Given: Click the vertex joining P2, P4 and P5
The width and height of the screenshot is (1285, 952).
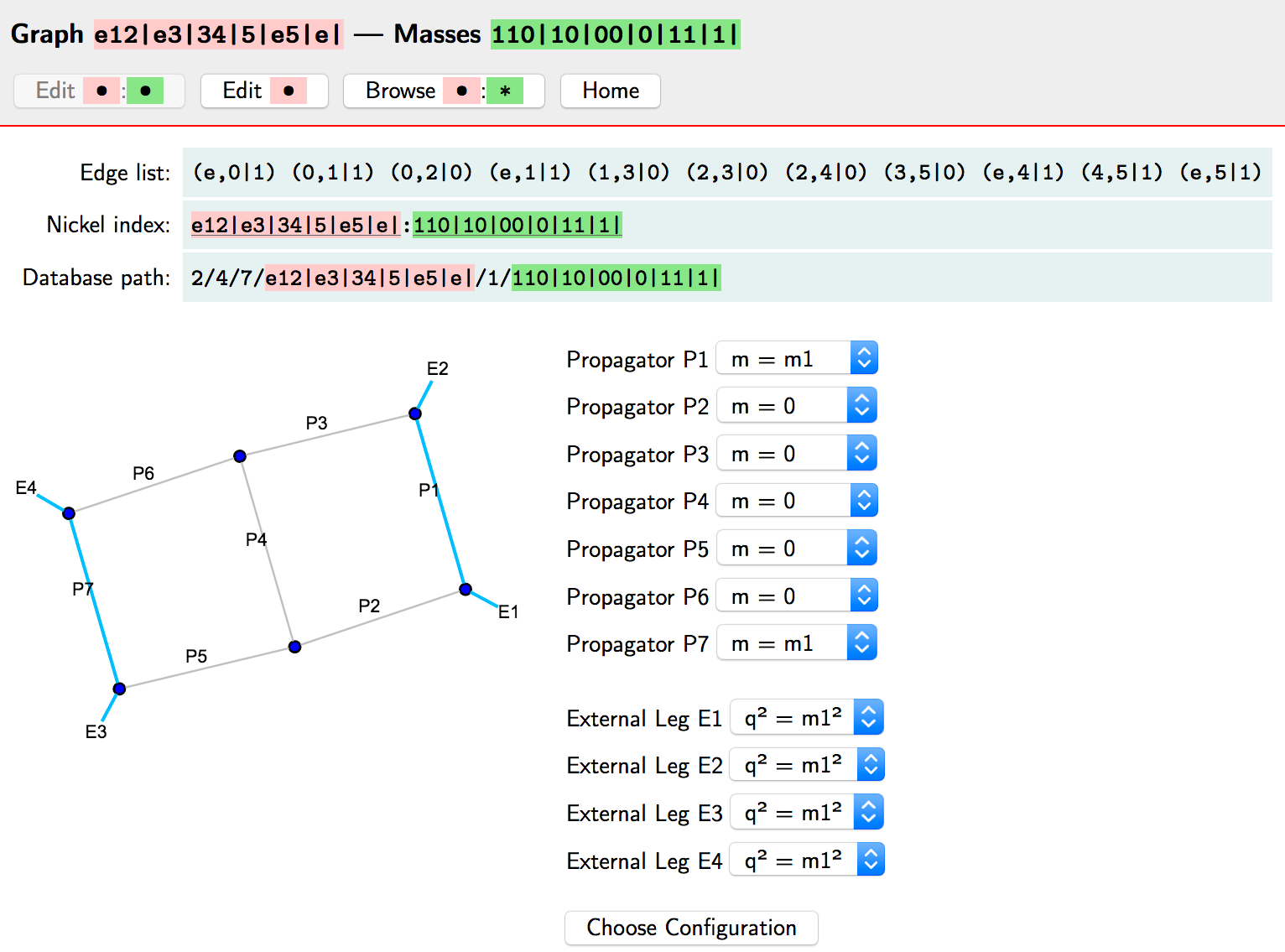Looking at the screenshot, I should click(x=294, y=647).
